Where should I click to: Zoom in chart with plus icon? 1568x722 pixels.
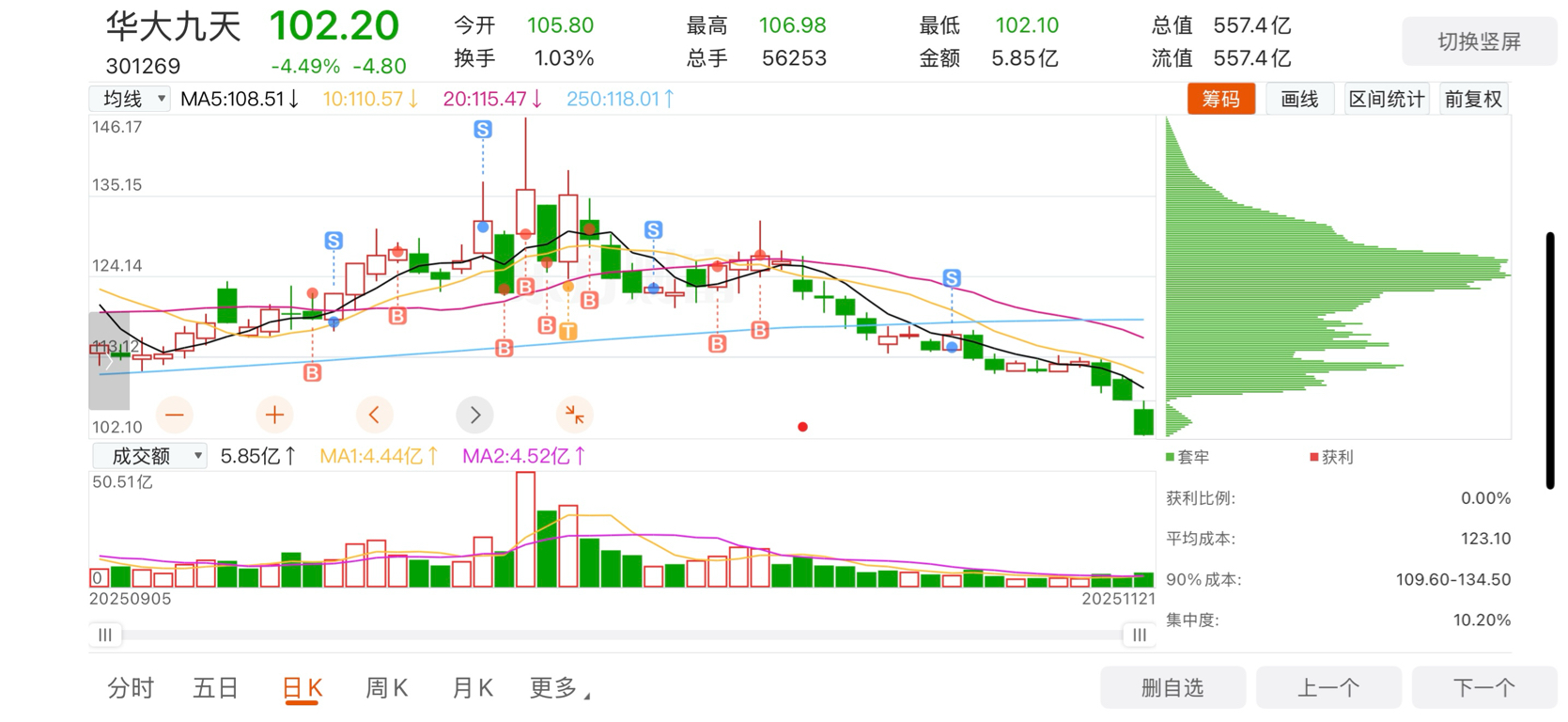(x=274, y=415)
